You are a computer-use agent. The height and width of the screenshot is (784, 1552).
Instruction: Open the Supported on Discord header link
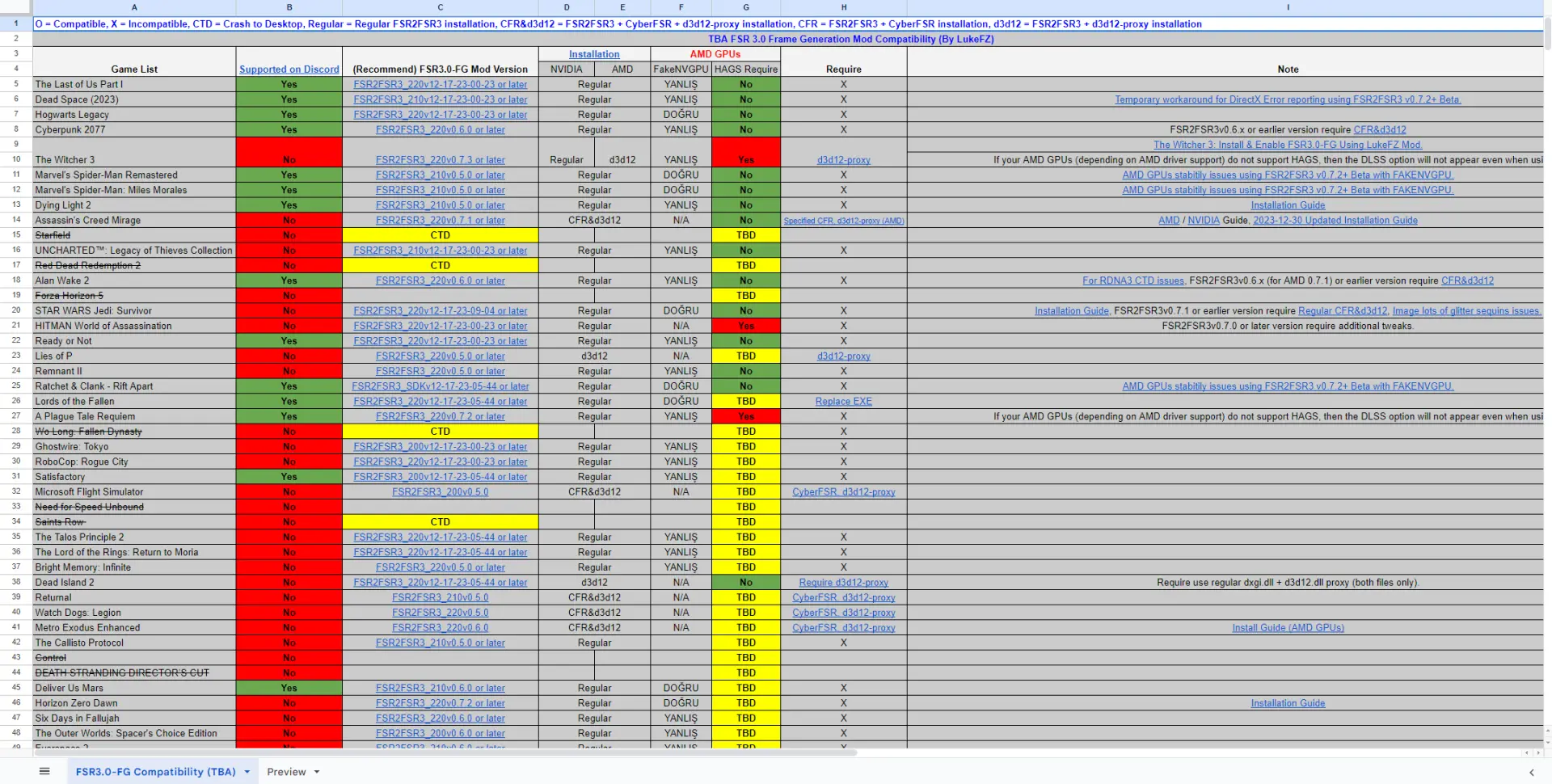coord(289,70)
